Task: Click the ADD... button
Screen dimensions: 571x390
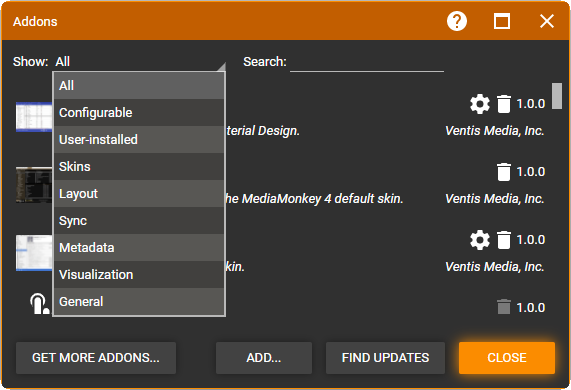Action: tap(264, 358)
